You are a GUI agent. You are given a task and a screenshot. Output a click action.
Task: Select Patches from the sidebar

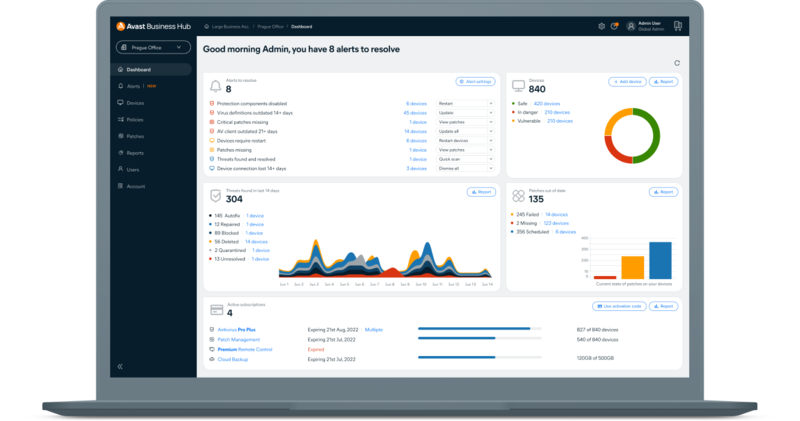tap(135, 136)
